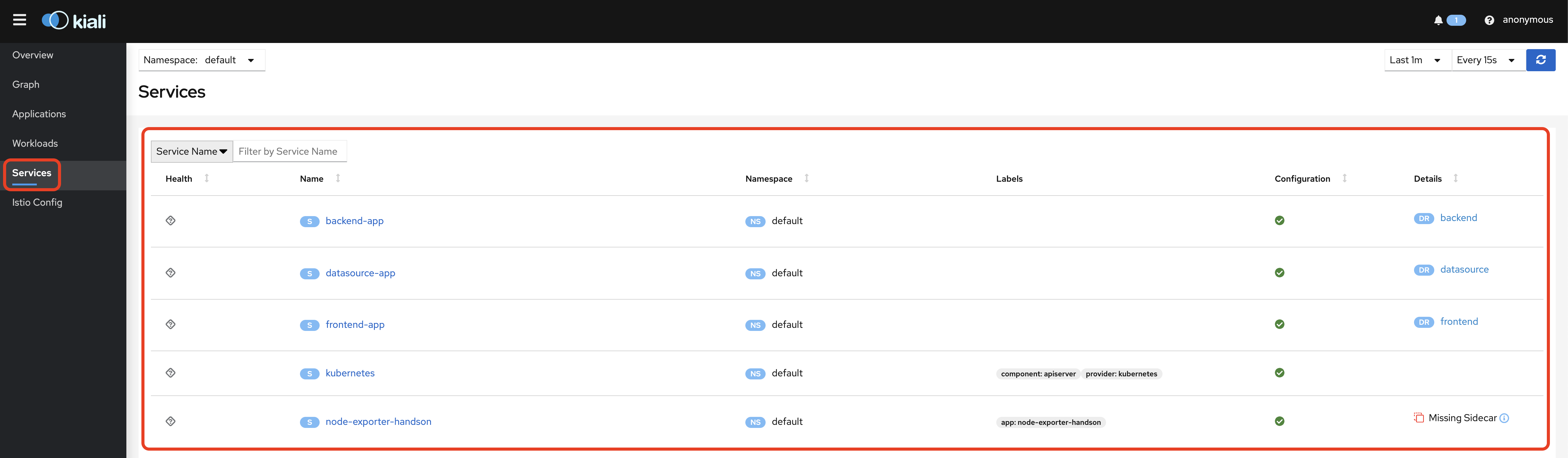The width and height of the screenshot is (1568, 458).
Task: Open Istio Config sidebar item
Action: point(37,202)
